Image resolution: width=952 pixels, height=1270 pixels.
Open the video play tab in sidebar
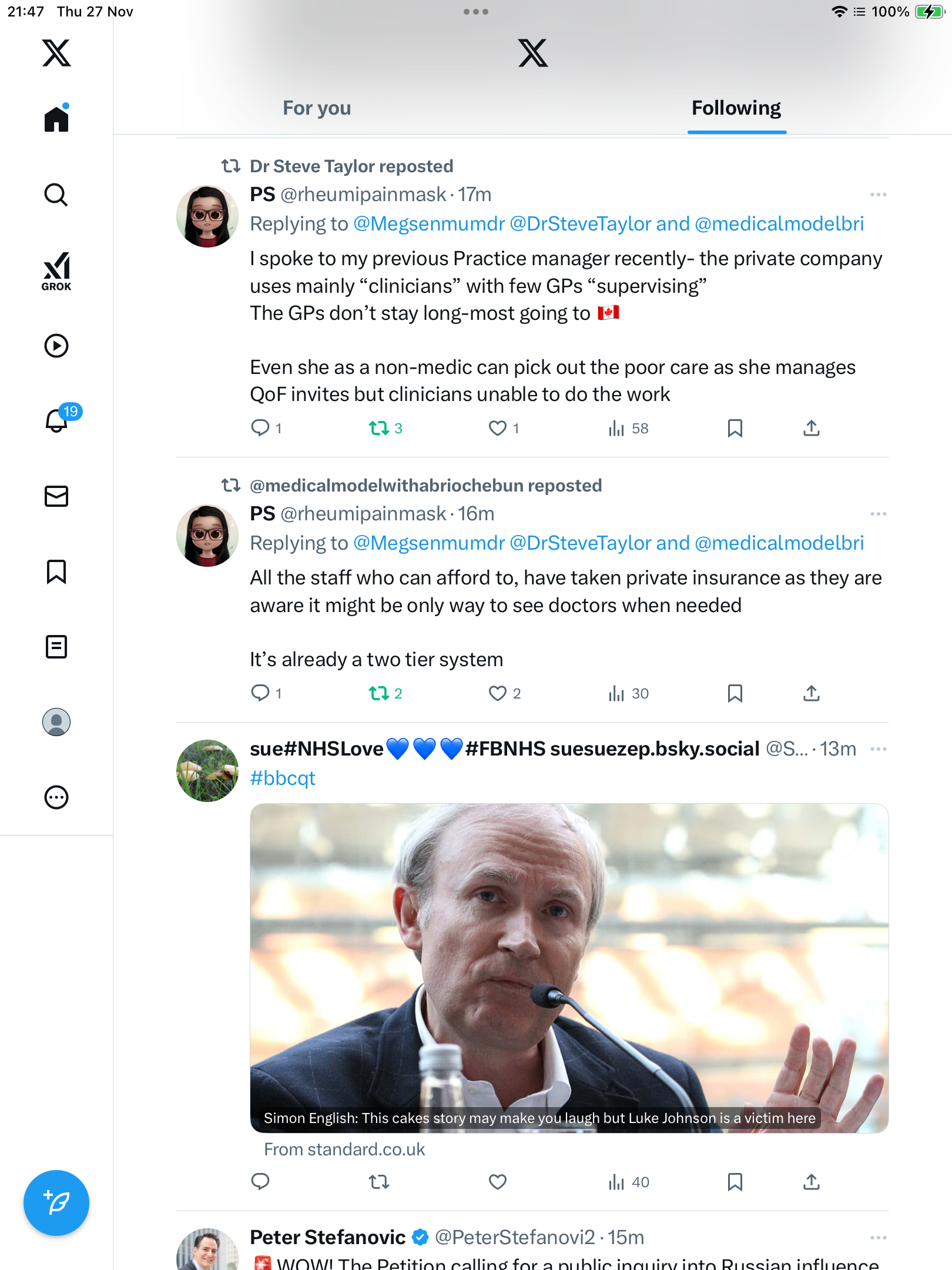coord(56,346)
